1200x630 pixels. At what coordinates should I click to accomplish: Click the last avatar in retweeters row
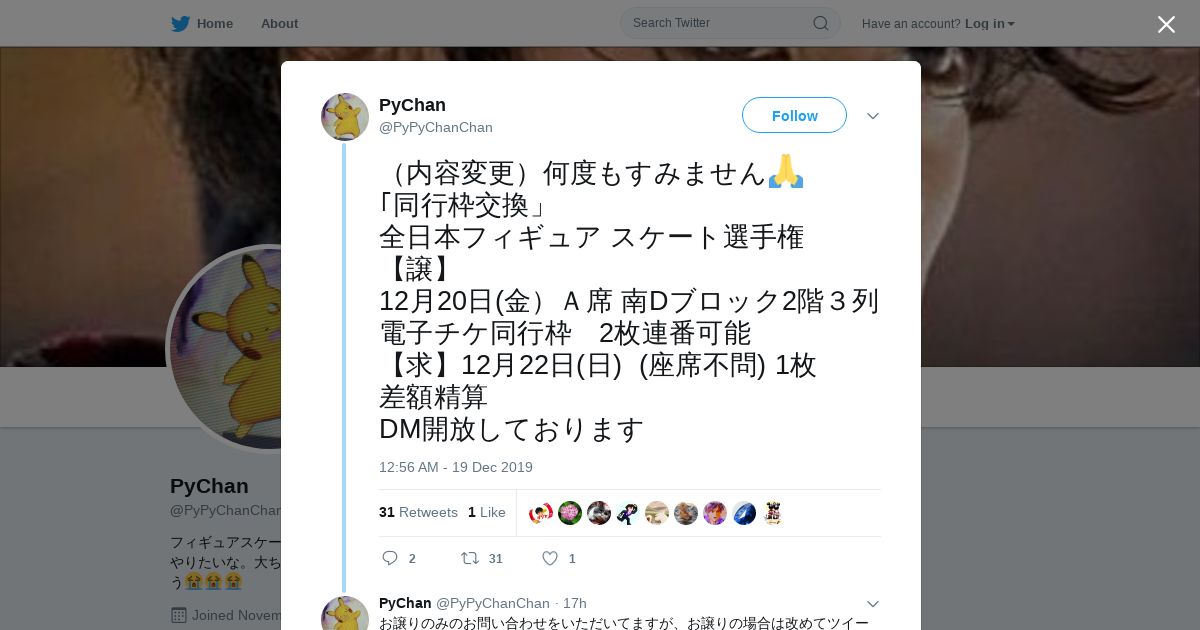tap(773, 513)
